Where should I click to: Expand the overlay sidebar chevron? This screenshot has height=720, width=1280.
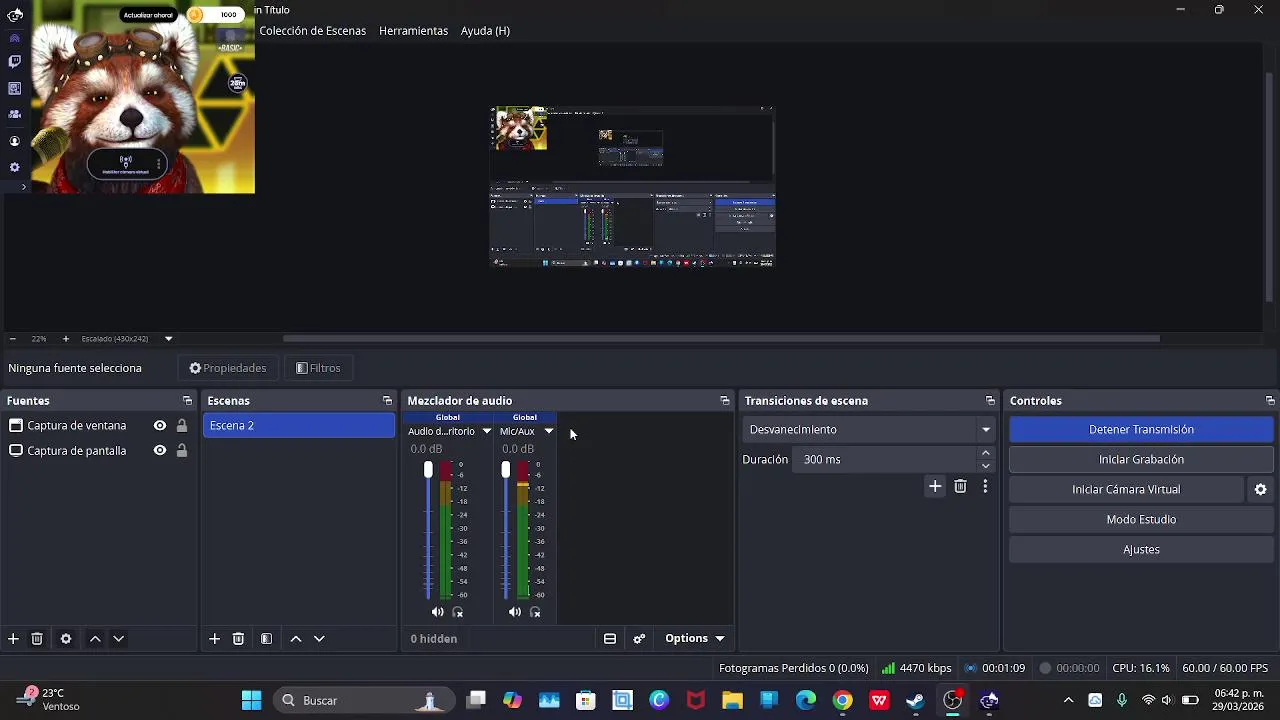[24, 187]
